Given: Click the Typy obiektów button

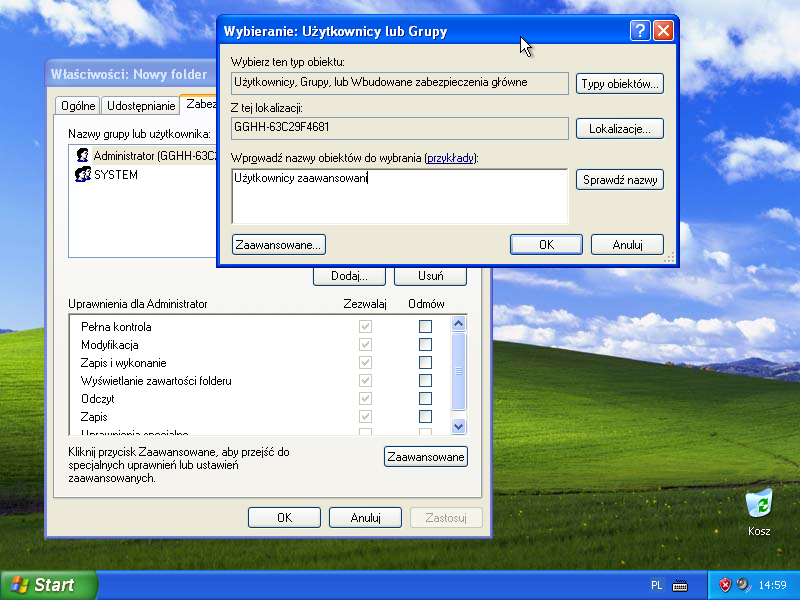Looking at the screenshot, I should coord(619,84).
